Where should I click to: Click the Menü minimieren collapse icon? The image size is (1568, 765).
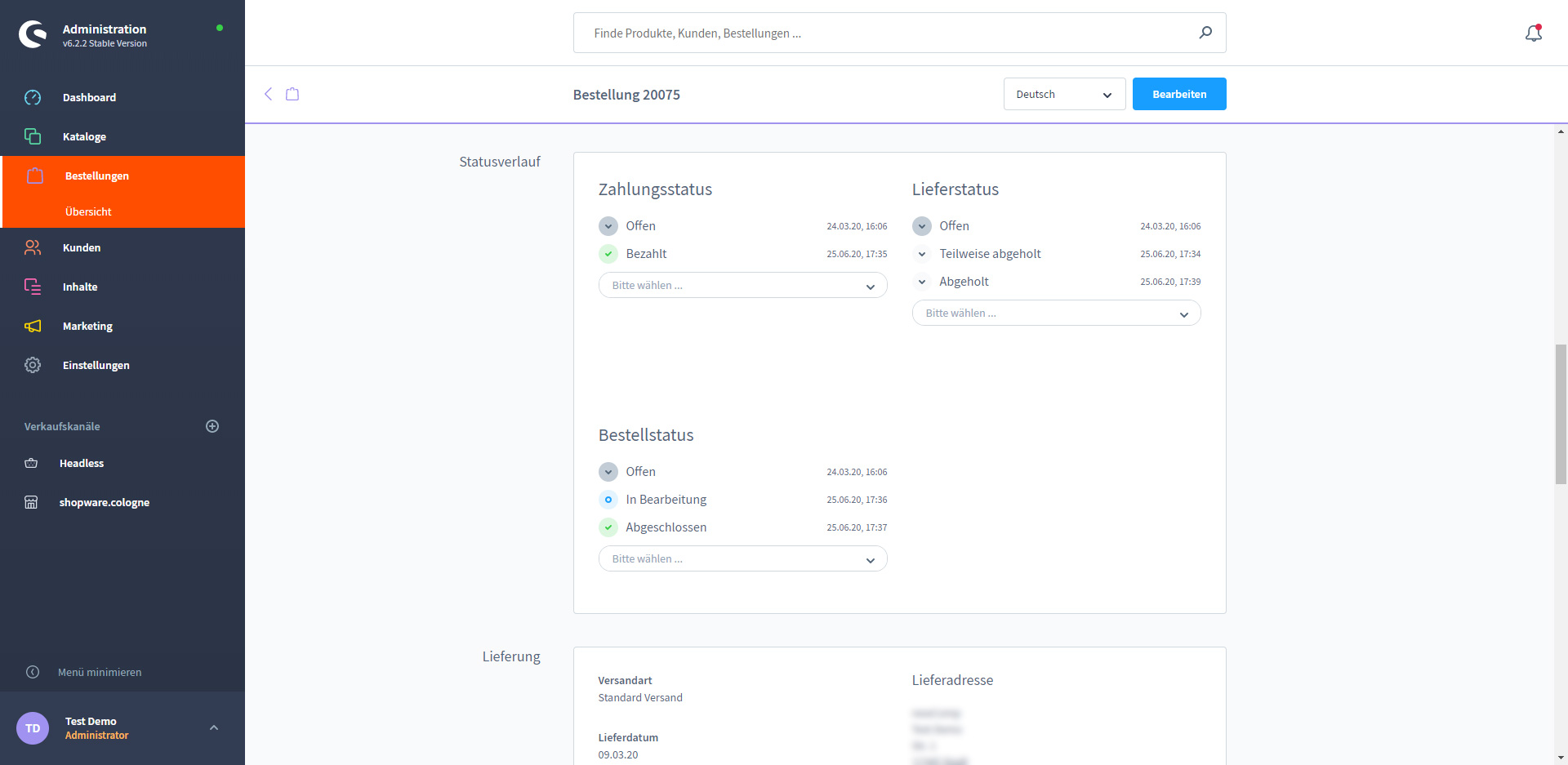(x=33, y=672)
